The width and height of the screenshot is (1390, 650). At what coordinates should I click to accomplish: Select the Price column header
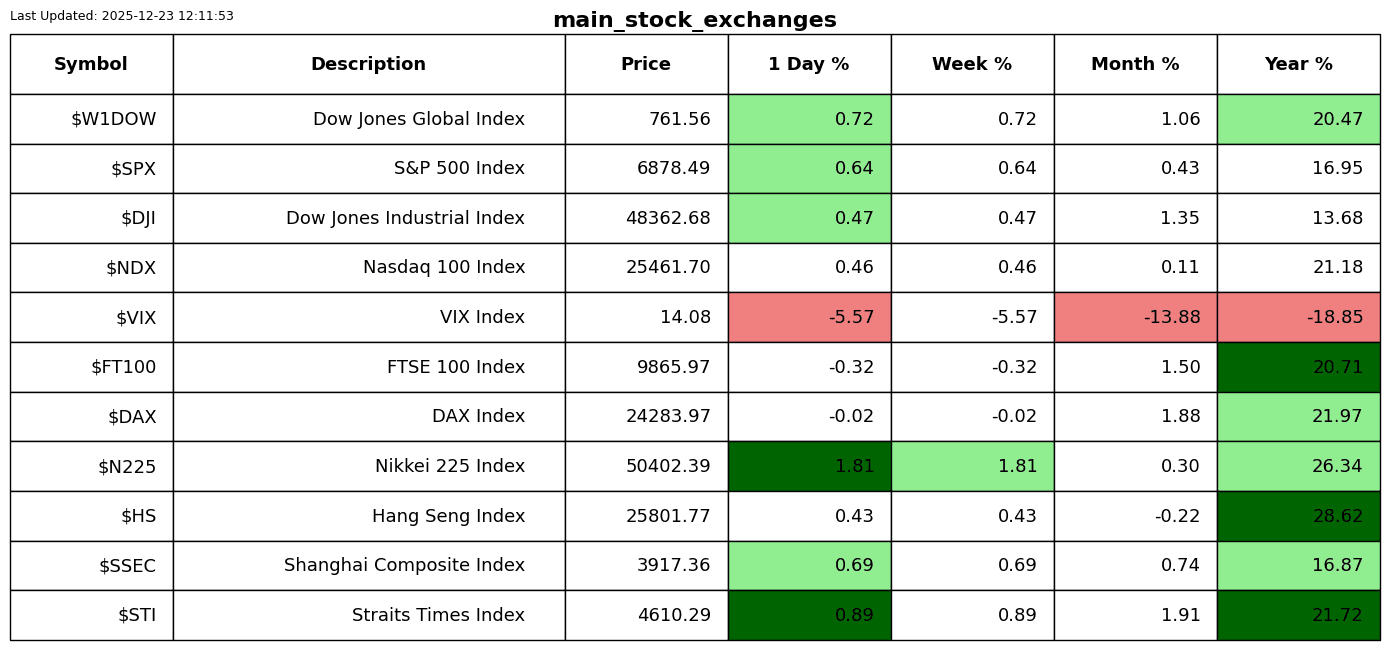click(x=646, y=64)
